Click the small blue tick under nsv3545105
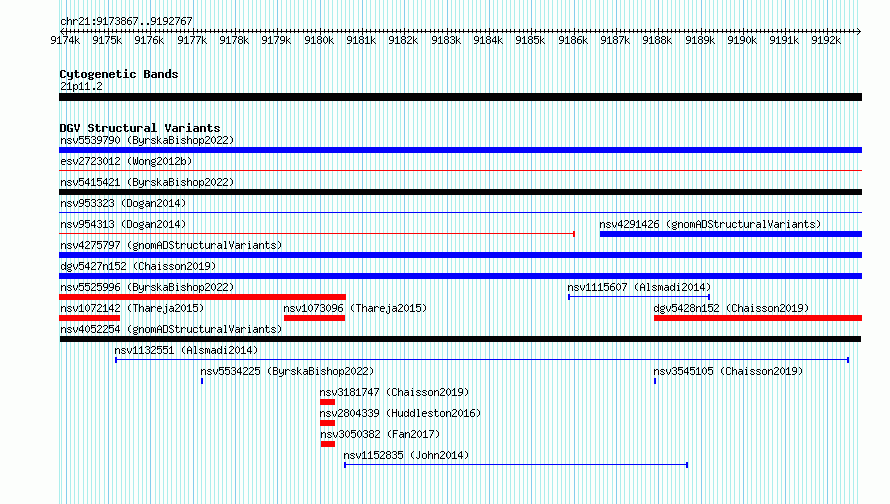890x504 pixels. pyautogui.click(x=655, y=381)
